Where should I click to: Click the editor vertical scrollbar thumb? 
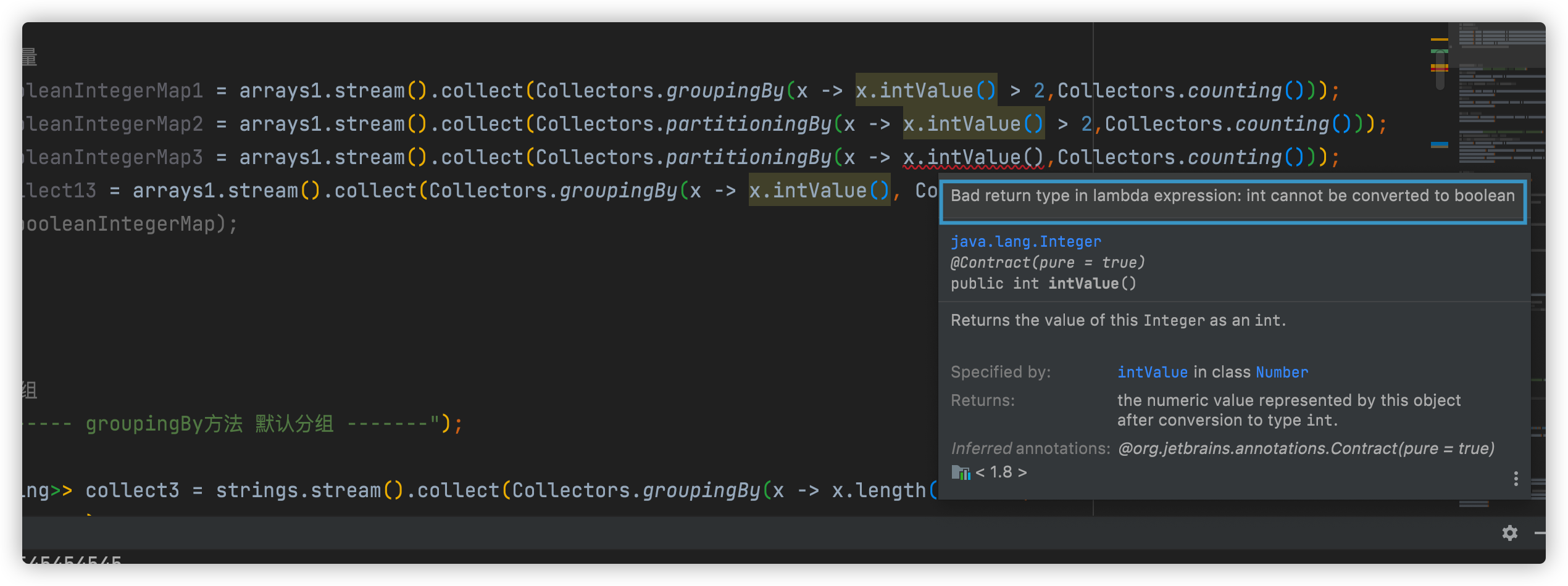[1440, 70]
